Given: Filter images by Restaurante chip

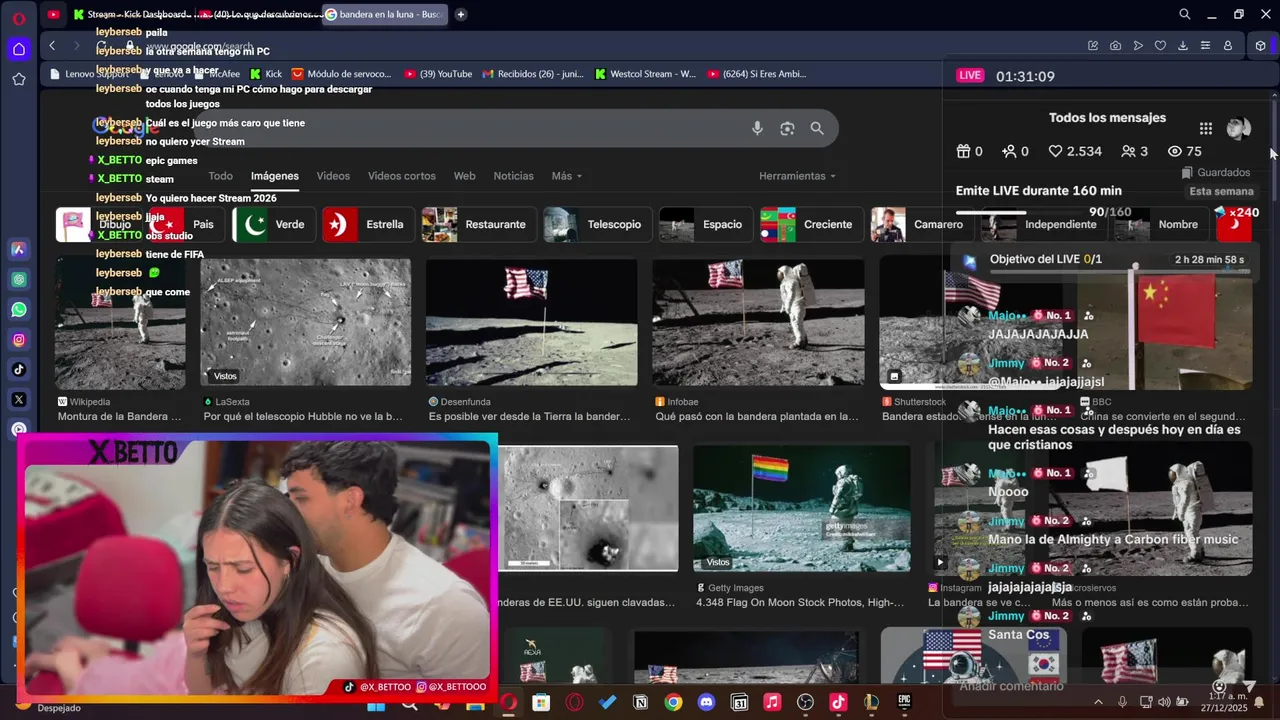Looking at the screenshot, I should [x=479, y=224].
